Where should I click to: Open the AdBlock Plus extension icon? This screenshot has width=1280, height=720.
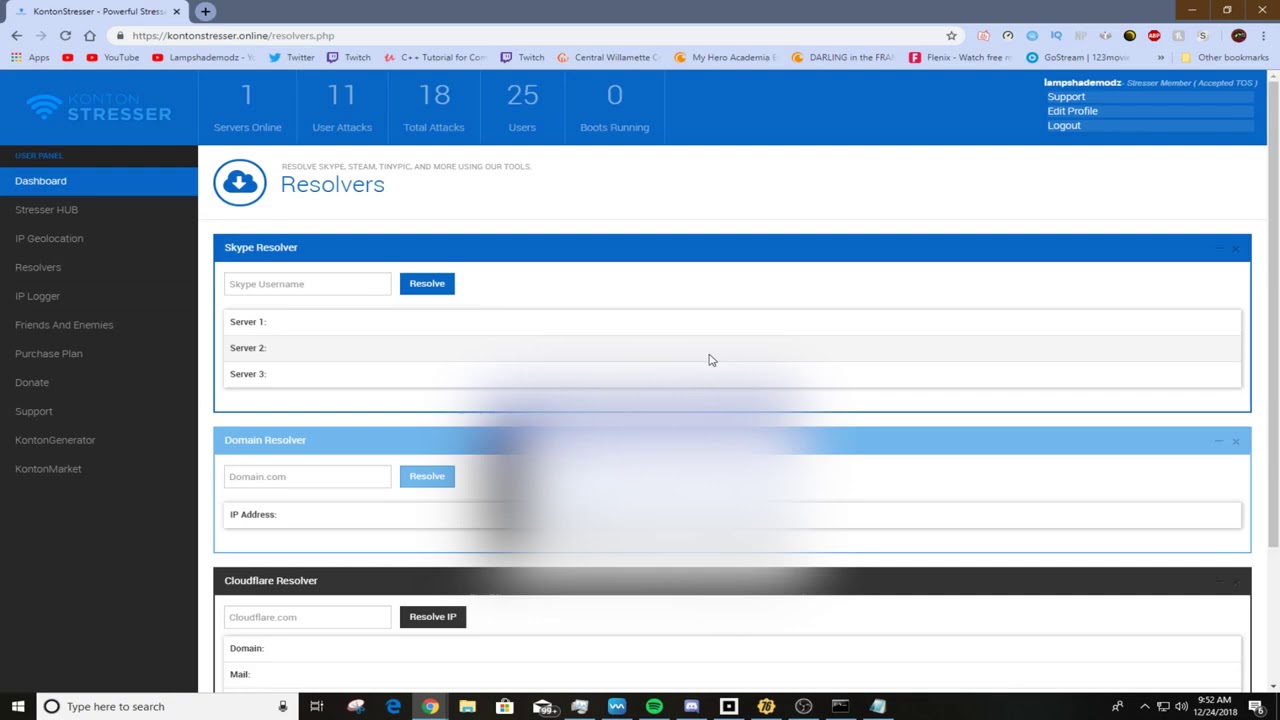click(1154, 35)
